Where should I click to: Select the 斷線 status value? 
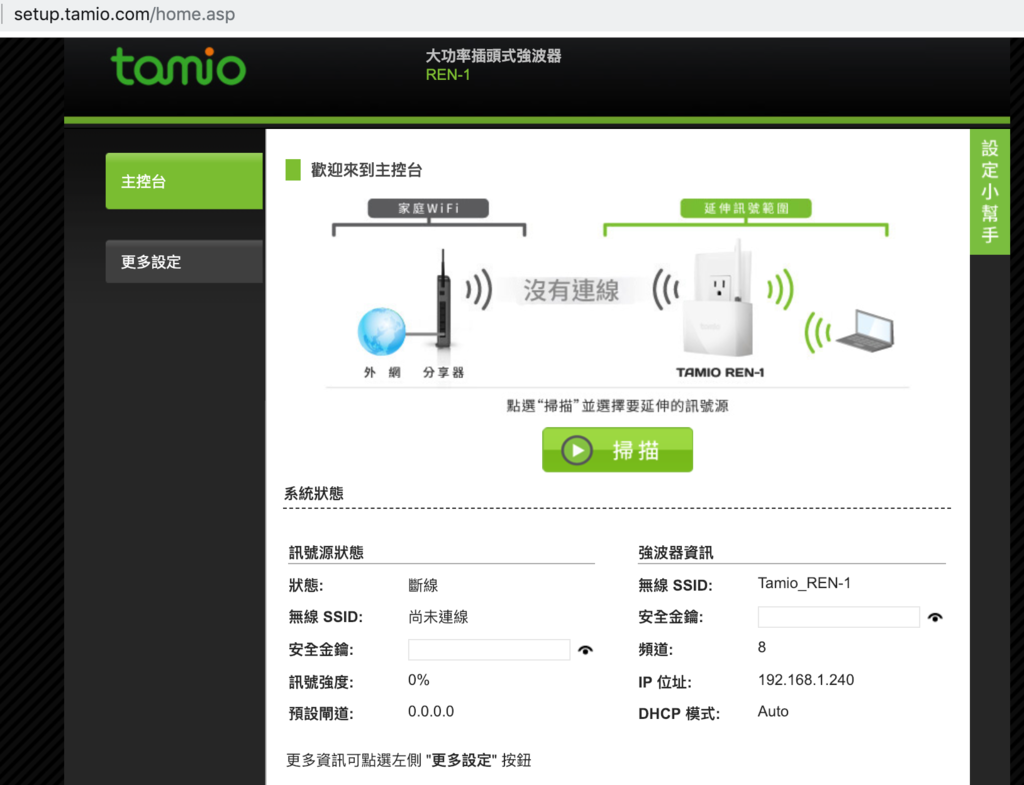[423, 585]
